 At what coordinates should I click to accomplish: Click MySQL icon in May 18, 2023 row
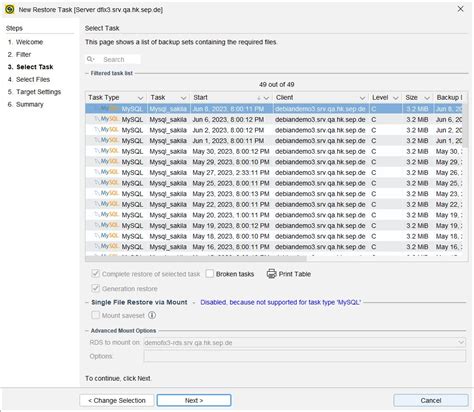(107, 236)
